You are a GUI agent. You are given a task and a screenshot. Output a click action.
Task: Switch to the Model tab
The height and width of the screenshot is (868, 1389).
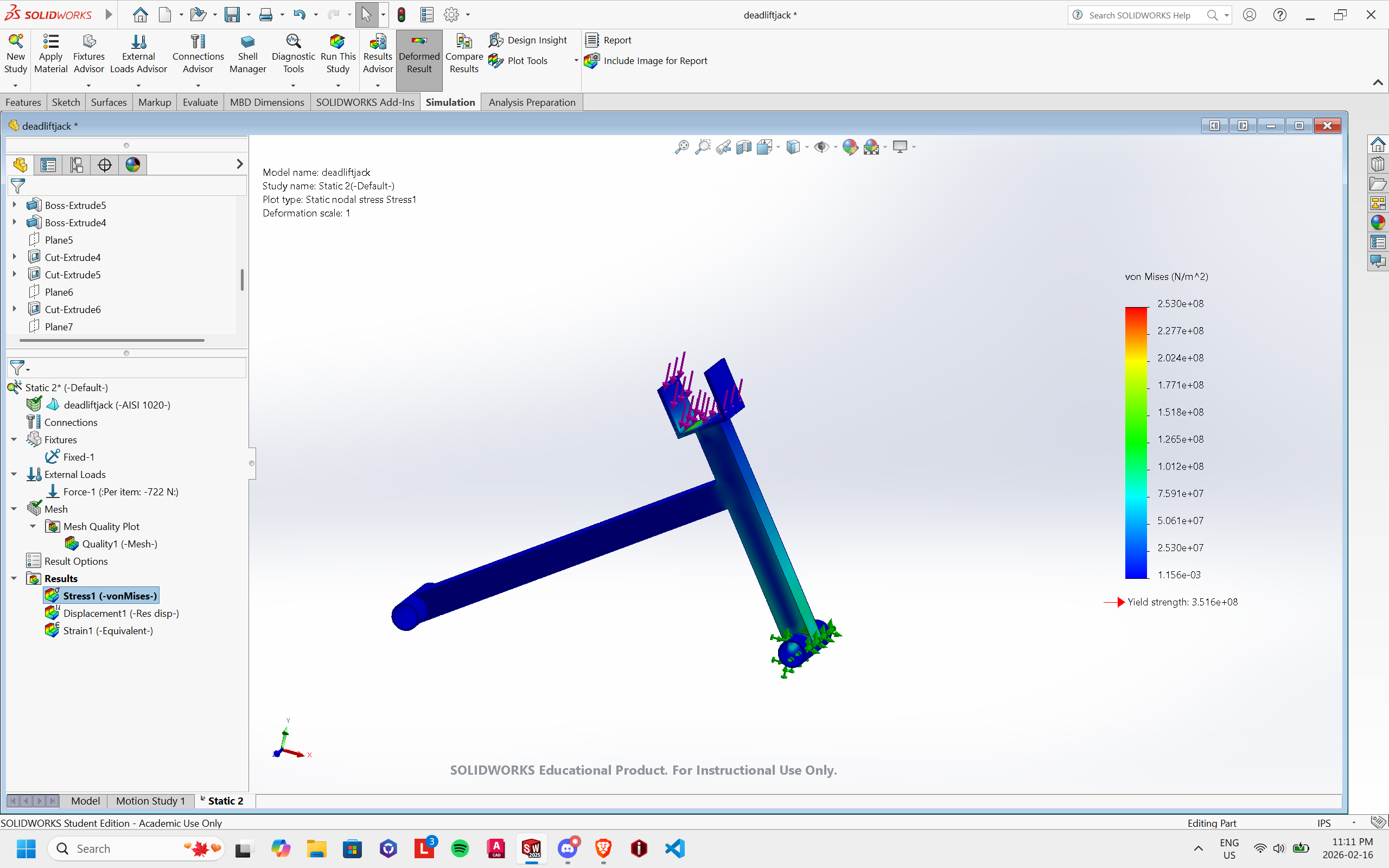(85, 801)
